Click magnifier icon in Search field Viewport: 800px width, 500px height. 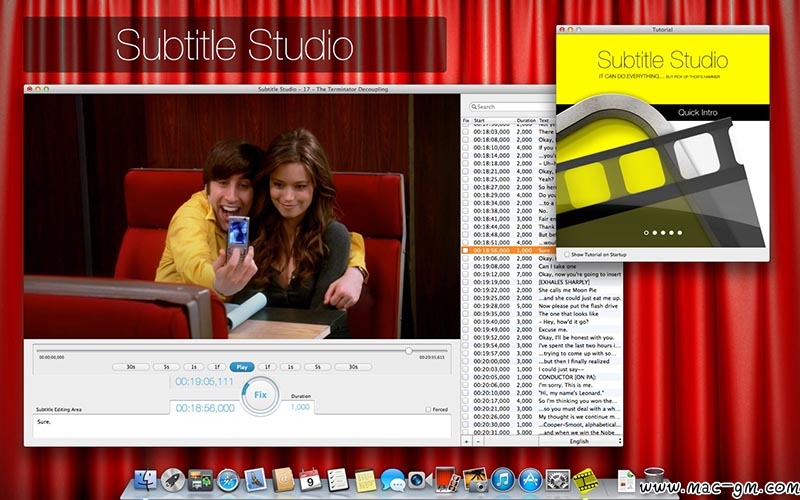pyautogui.click(x=474, y=107)
